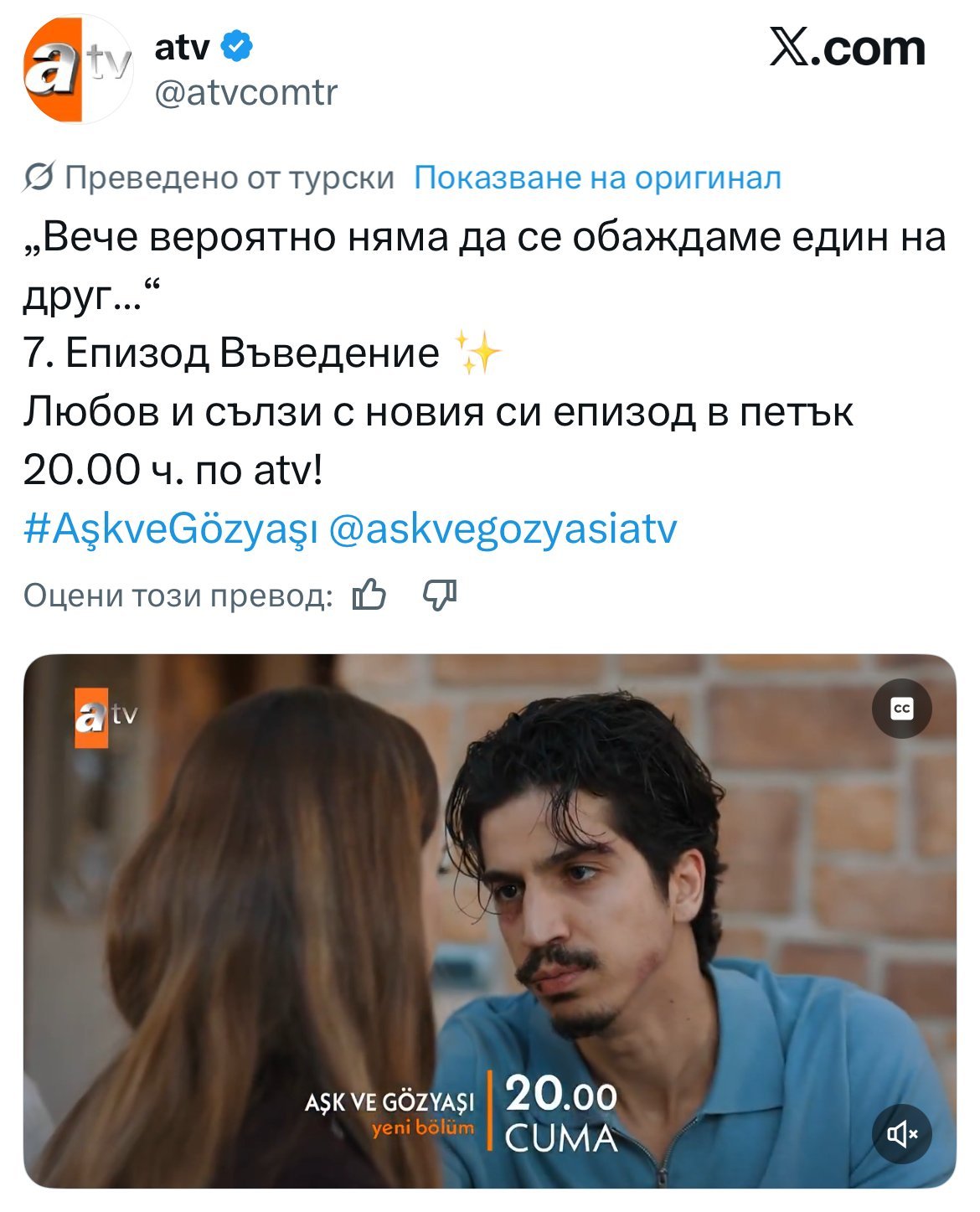Toggle closed captions on the video
Viewport: 980px width, 1212px height.
click(901, 709)
